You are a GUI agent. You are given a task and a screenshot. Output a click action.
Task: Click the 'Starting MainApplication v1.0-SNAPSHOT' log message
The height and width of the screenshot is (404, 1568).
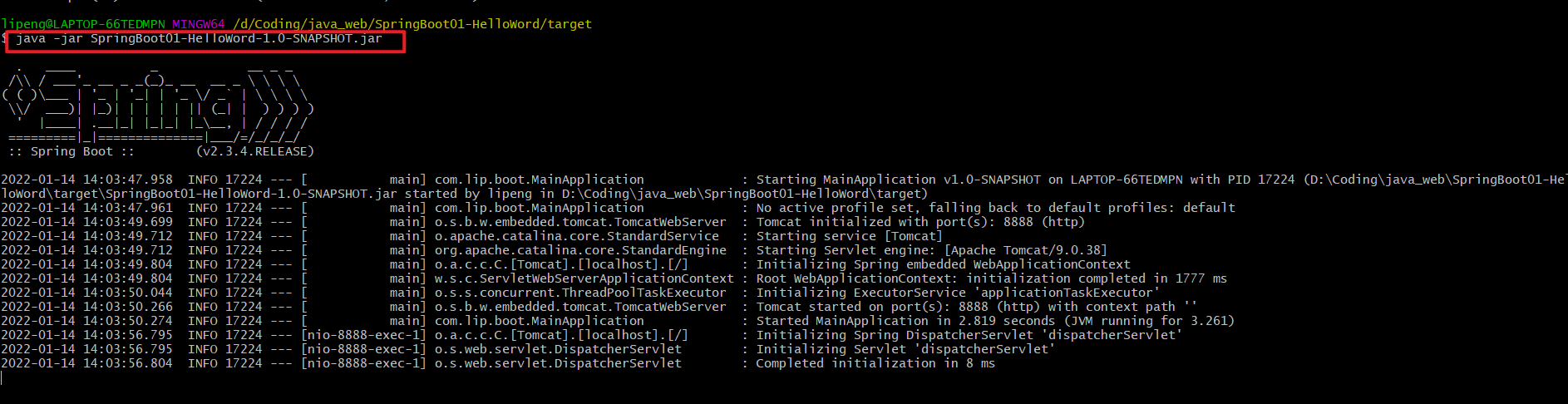click(898, 180)
